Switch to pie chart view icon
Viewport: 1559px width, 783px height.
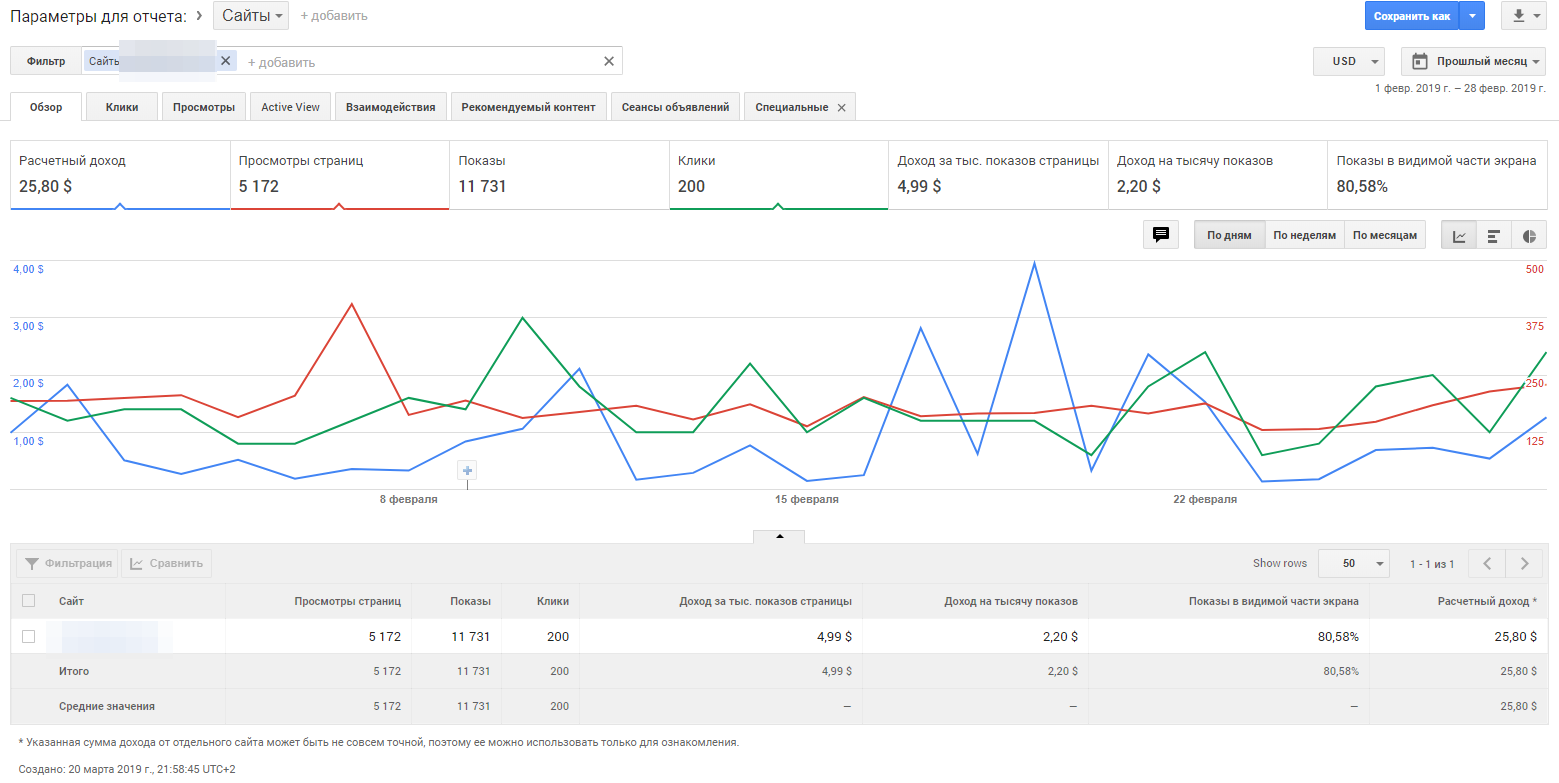(1529, 236)
